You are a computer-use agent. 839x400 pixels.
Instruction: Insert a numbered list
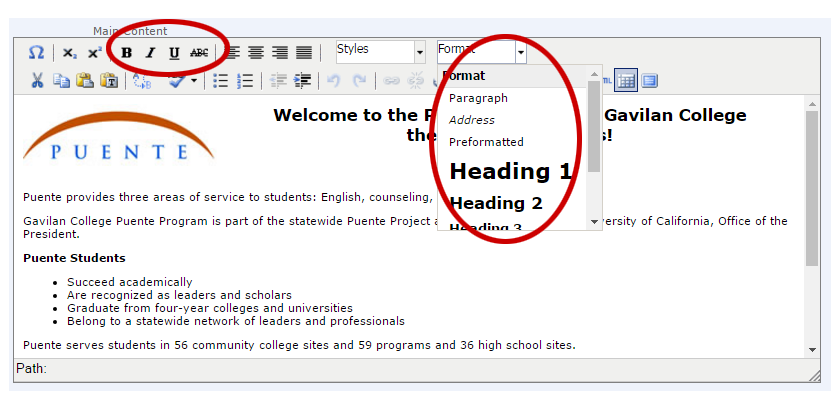(x=245, y=81)
